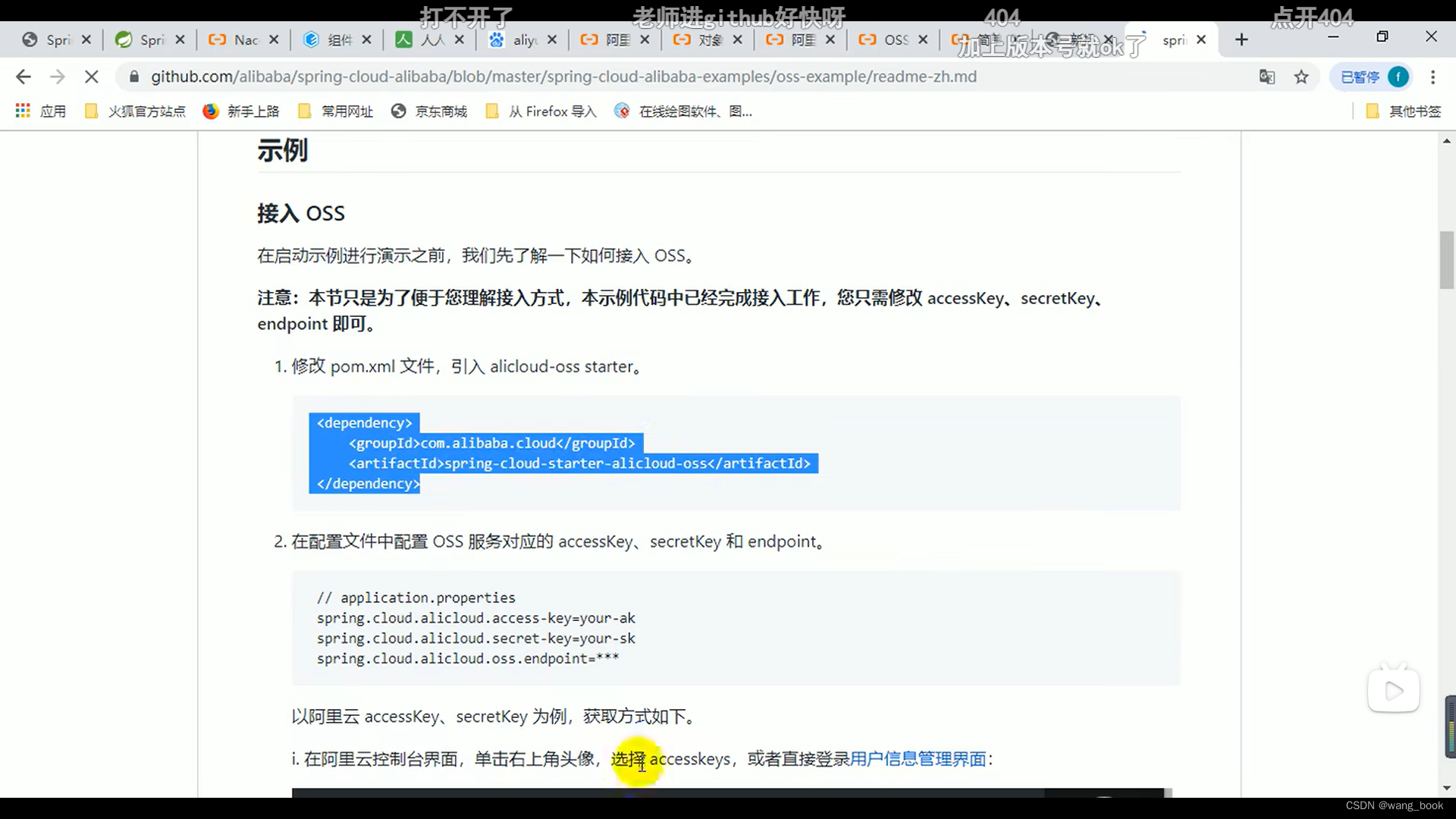Close the Nac tab

point(274,39)
